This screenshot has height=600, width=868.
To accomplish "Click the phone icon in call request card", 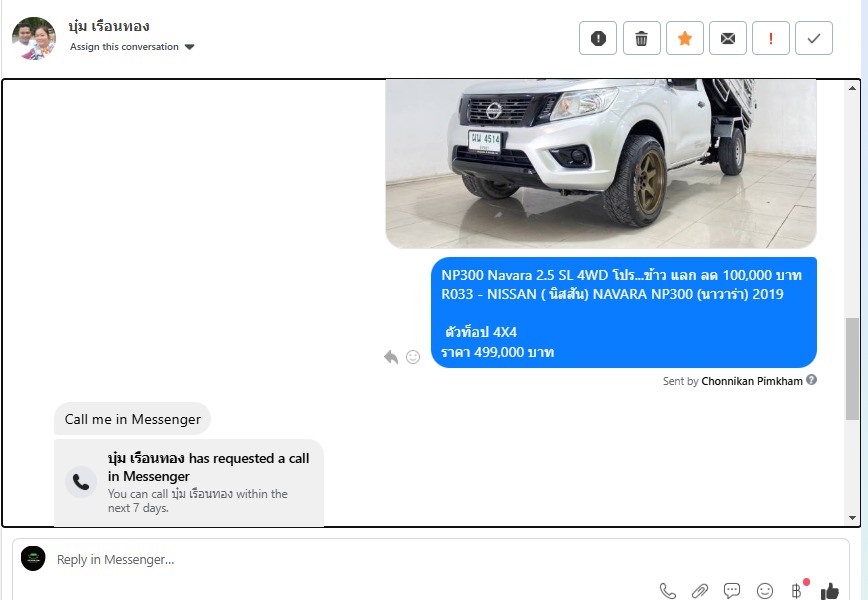I will click(81, 482).
